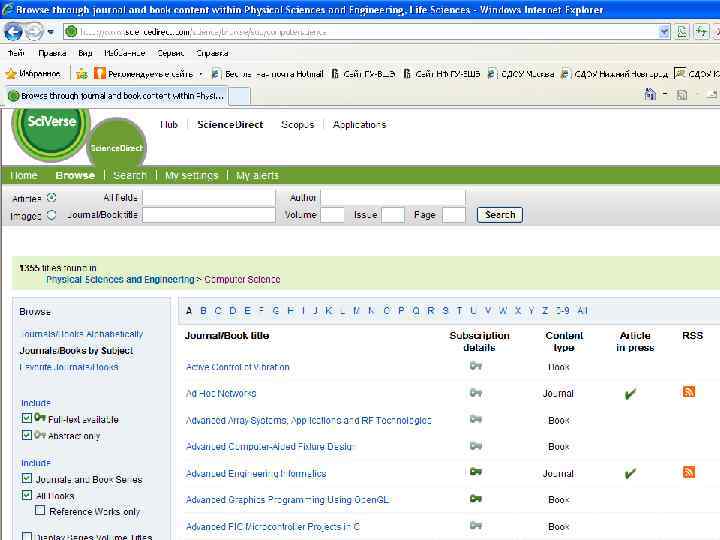Click the Search button
Screen dimensions: 720x540
pyautogui.click(x=500, y=215)
